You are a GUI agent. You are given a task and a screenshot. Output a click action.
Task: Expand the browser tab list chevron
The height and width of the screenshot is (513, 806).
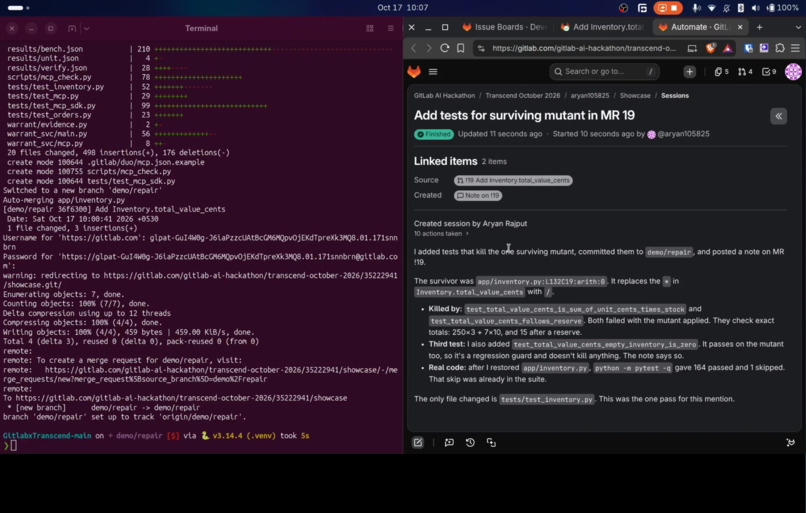(798, 27)
